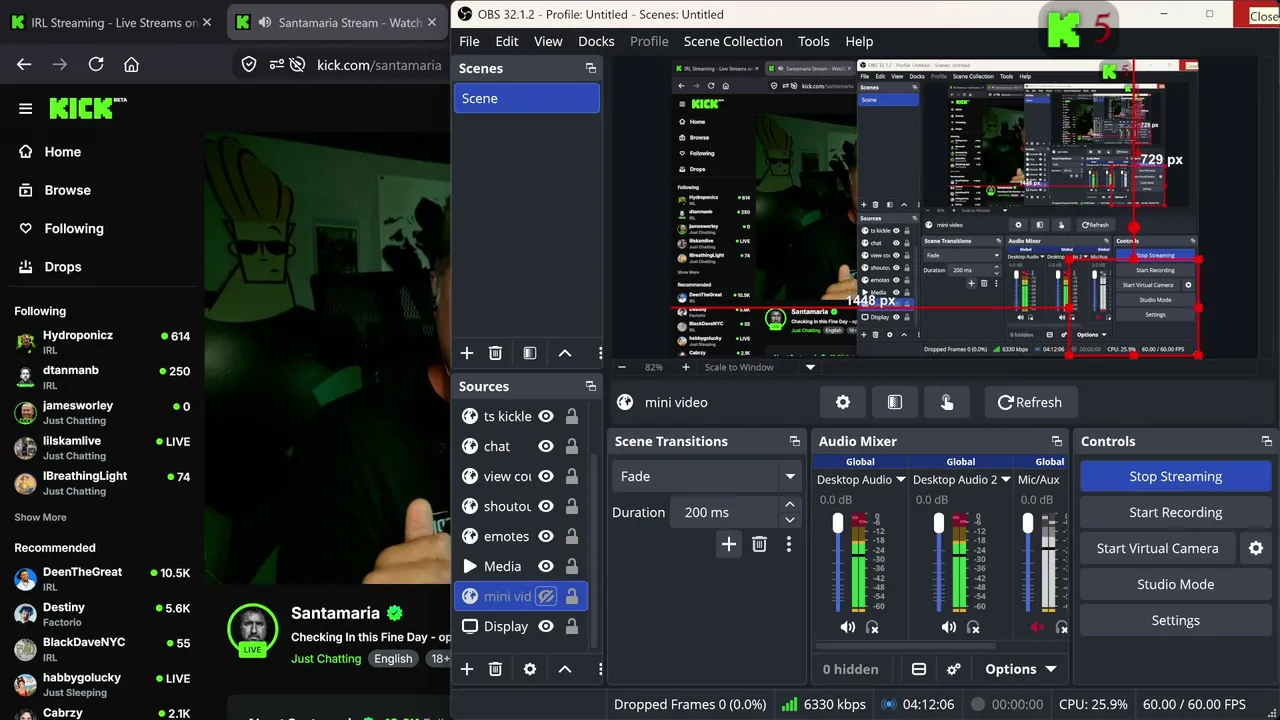Open Scene Transitions more options menu

point(789,544)
